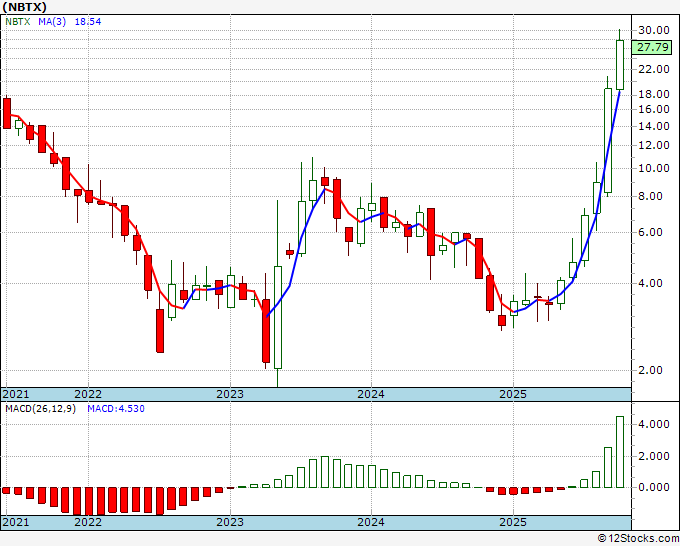Click the 4.000 MACD axis label
The height and width of the screenshot is (546, 680).
coord(654,424)
